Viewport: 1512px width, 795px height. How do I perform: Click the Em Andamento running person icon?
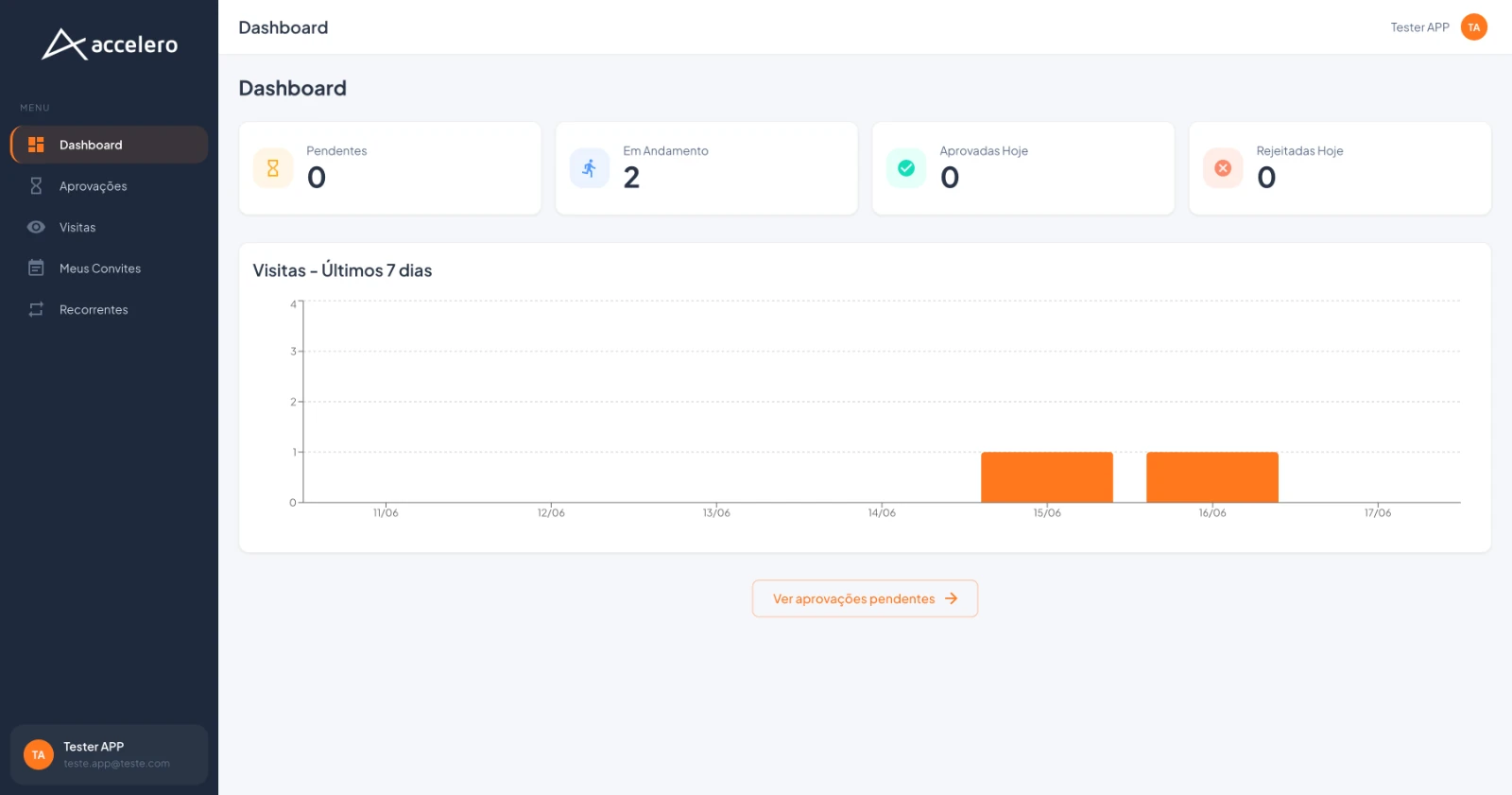[x=590, y=168]
